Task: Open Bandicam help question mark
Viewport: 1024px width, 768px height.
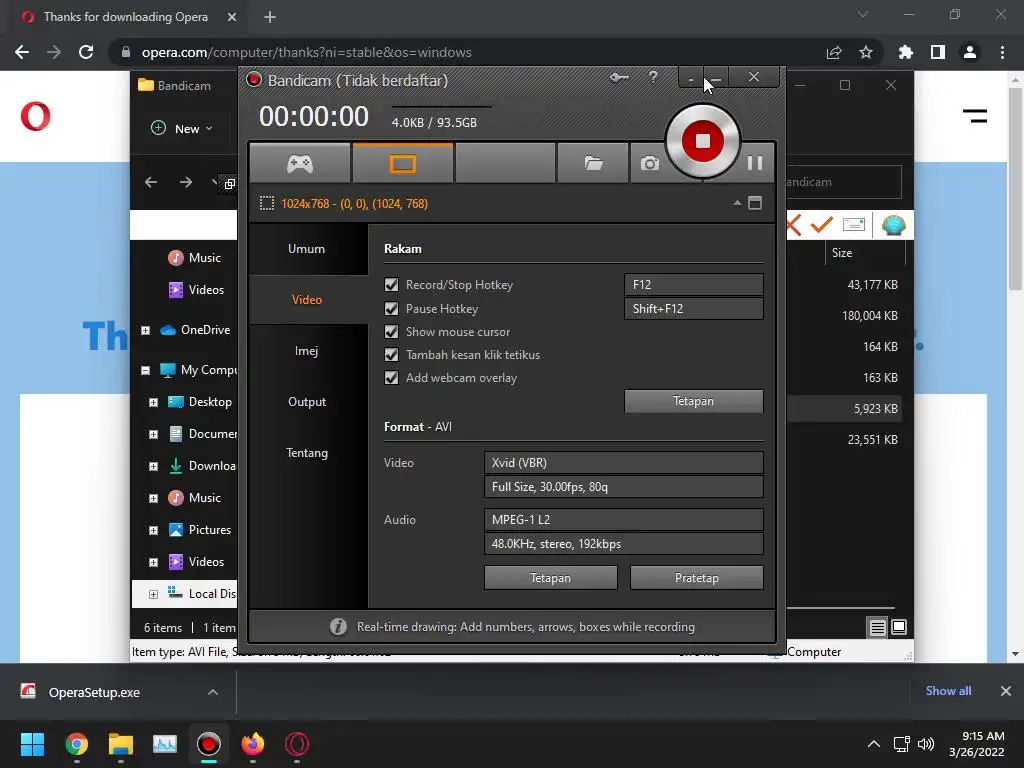Action: coord(653,77)
